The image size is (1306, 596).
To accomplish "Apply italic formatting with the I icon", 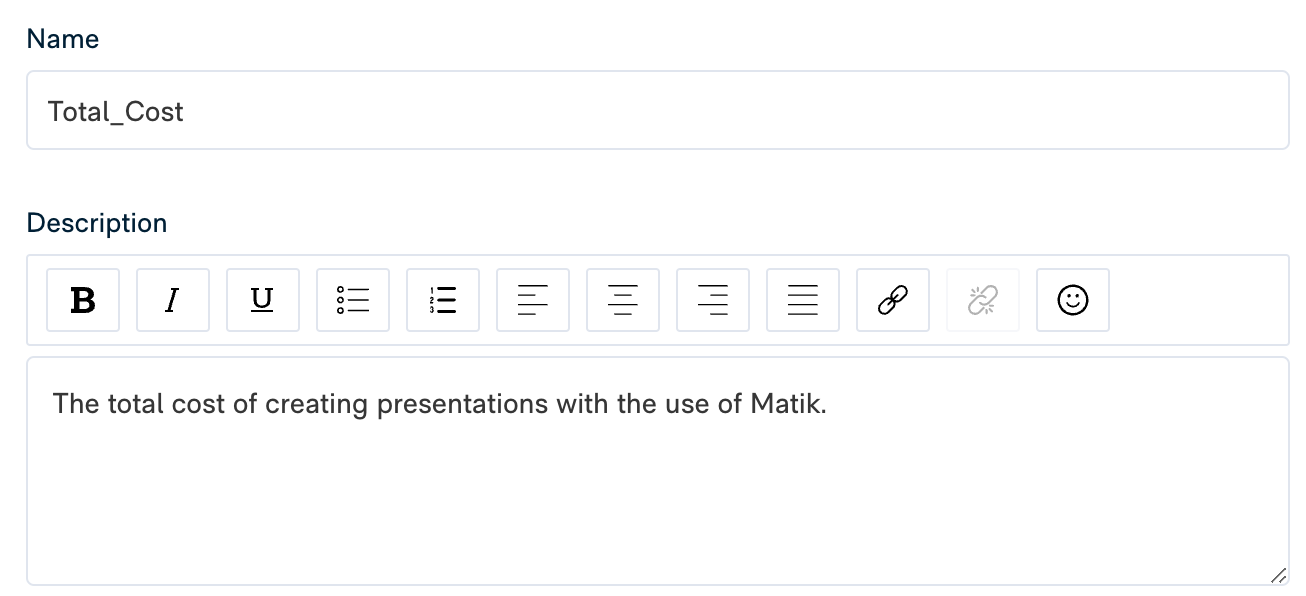I will click(173, 300).
